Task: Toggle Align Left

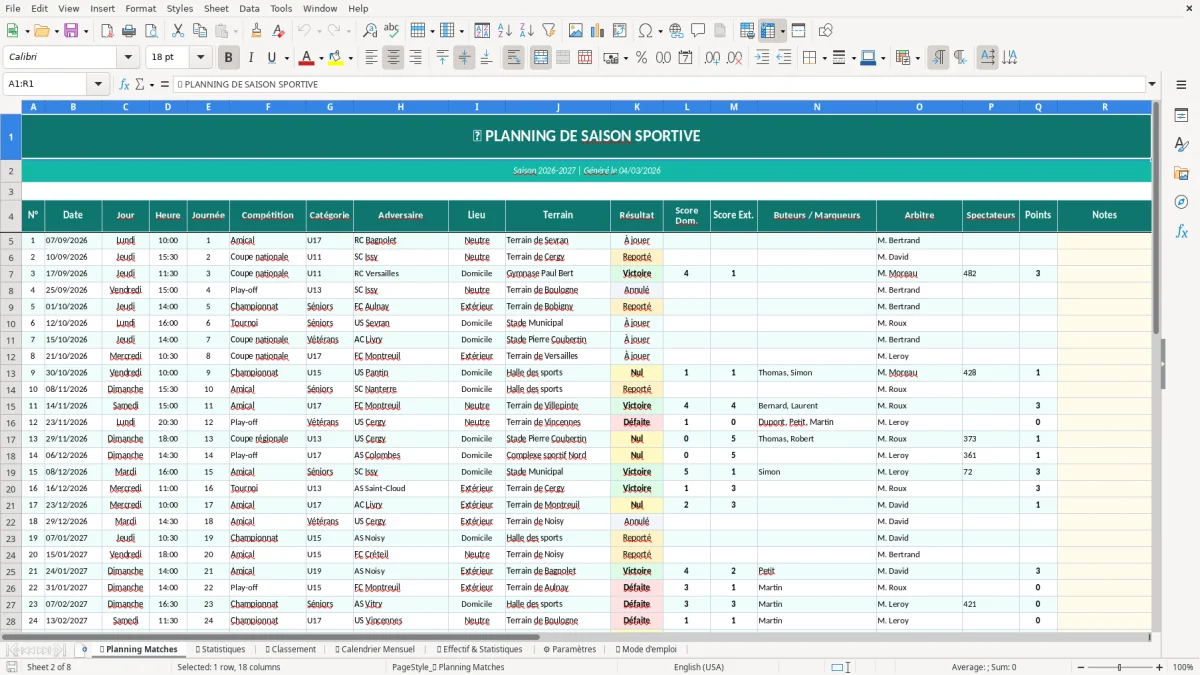Action: (x=371, y=58)
